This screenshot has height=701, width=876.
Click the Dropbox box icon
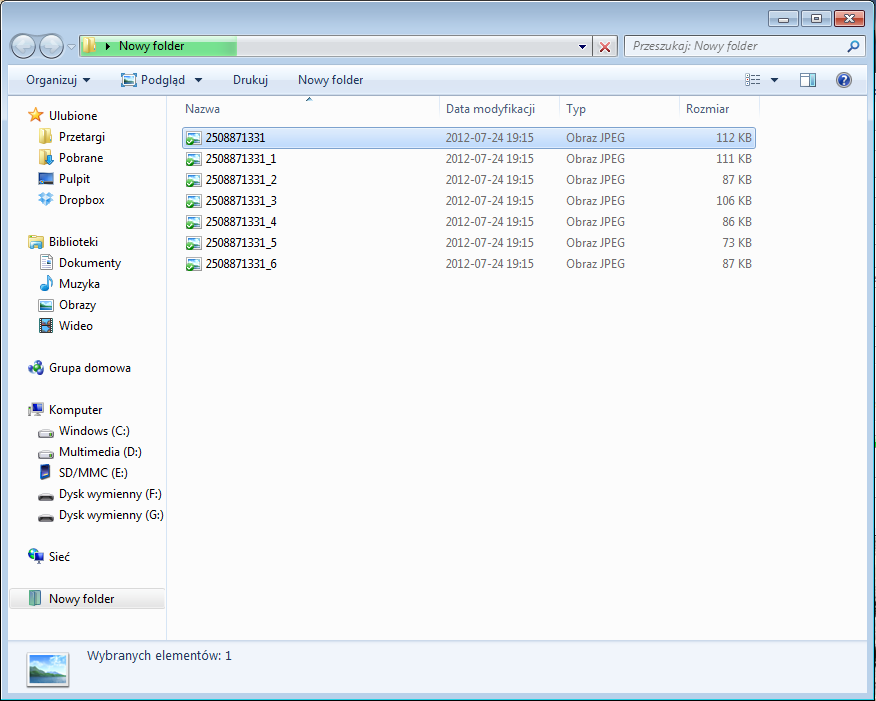click(45, 199)
